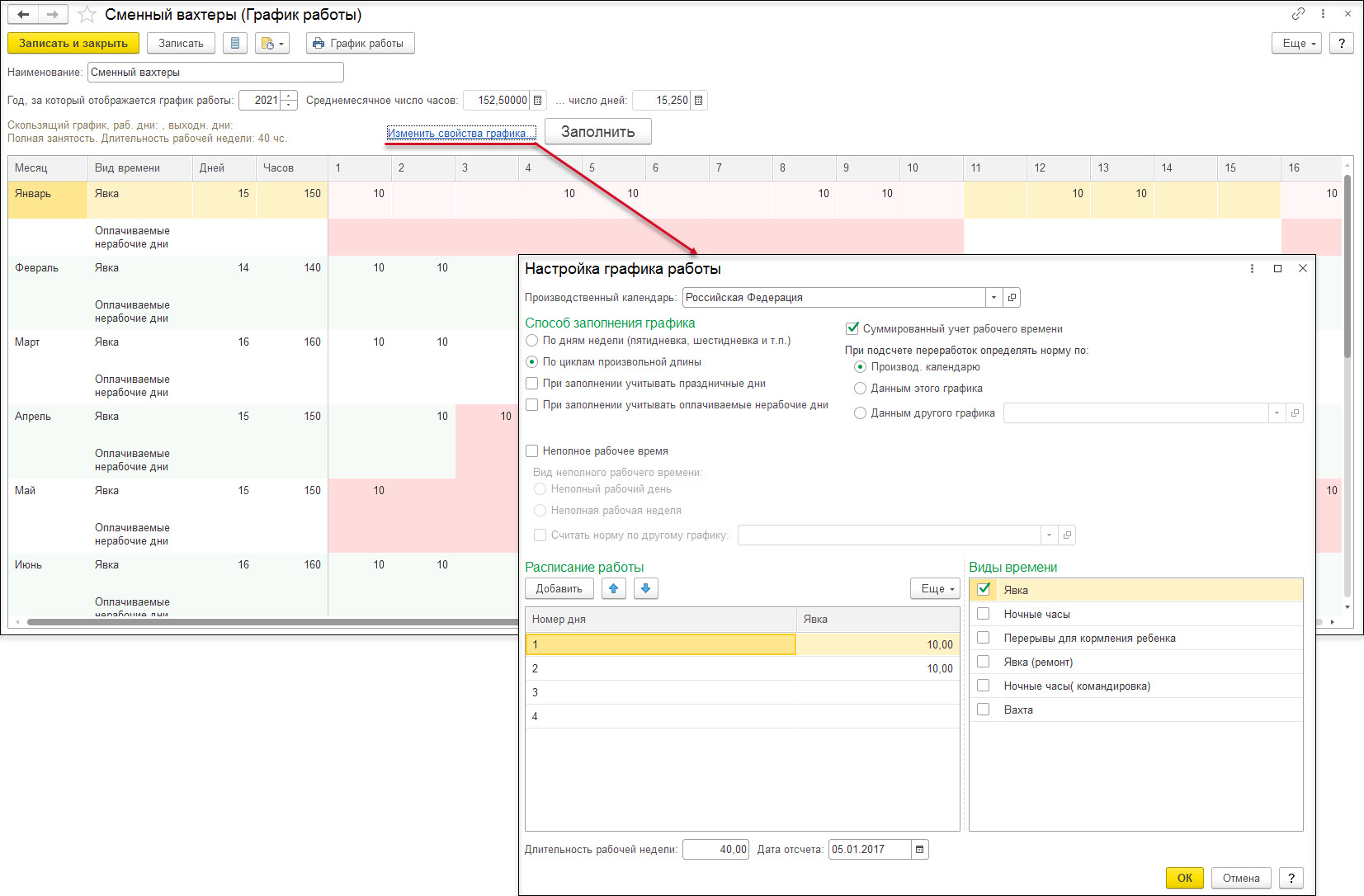Click Номер дня column header
The height and width of the screenshot is (896, 1364).
661,619
